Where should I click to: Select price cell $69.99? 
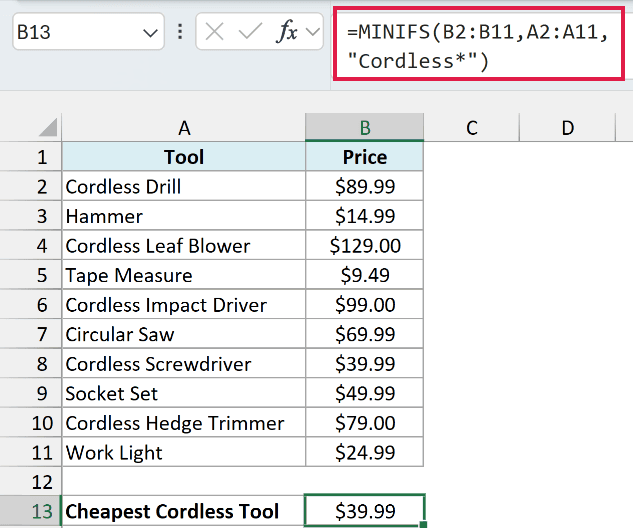click(365, 334)
